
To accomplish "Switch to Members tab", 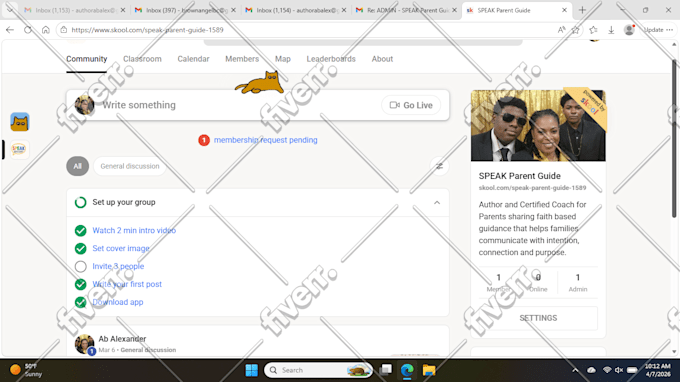I will pyautogui.click(x=242, y=59).
